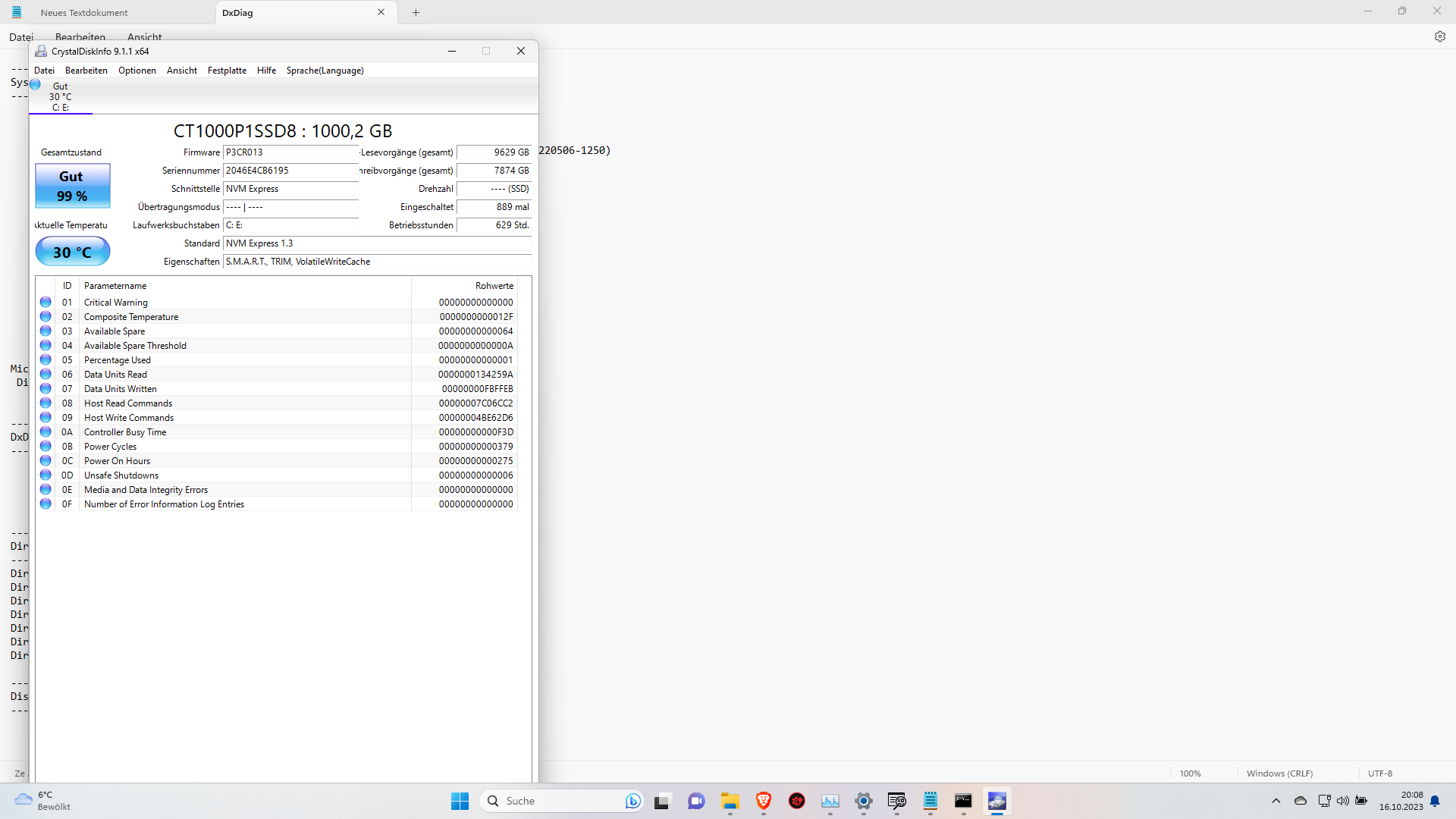Open Notepad settings gear icon
This screenshot has height=819, width=1456.
click(x=1439, y=36)
